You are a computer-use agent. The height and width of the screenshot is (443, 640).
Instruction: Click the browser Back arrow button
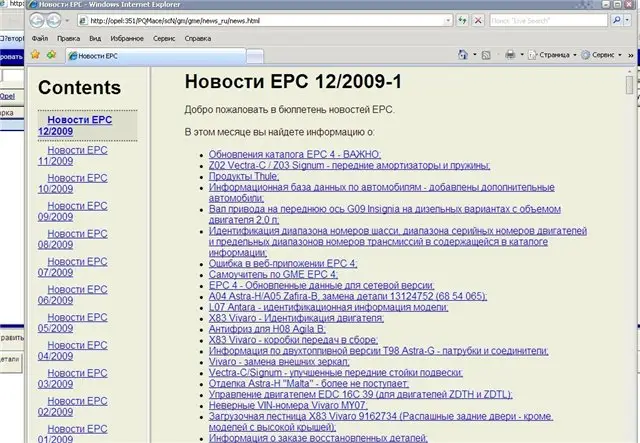37,20
